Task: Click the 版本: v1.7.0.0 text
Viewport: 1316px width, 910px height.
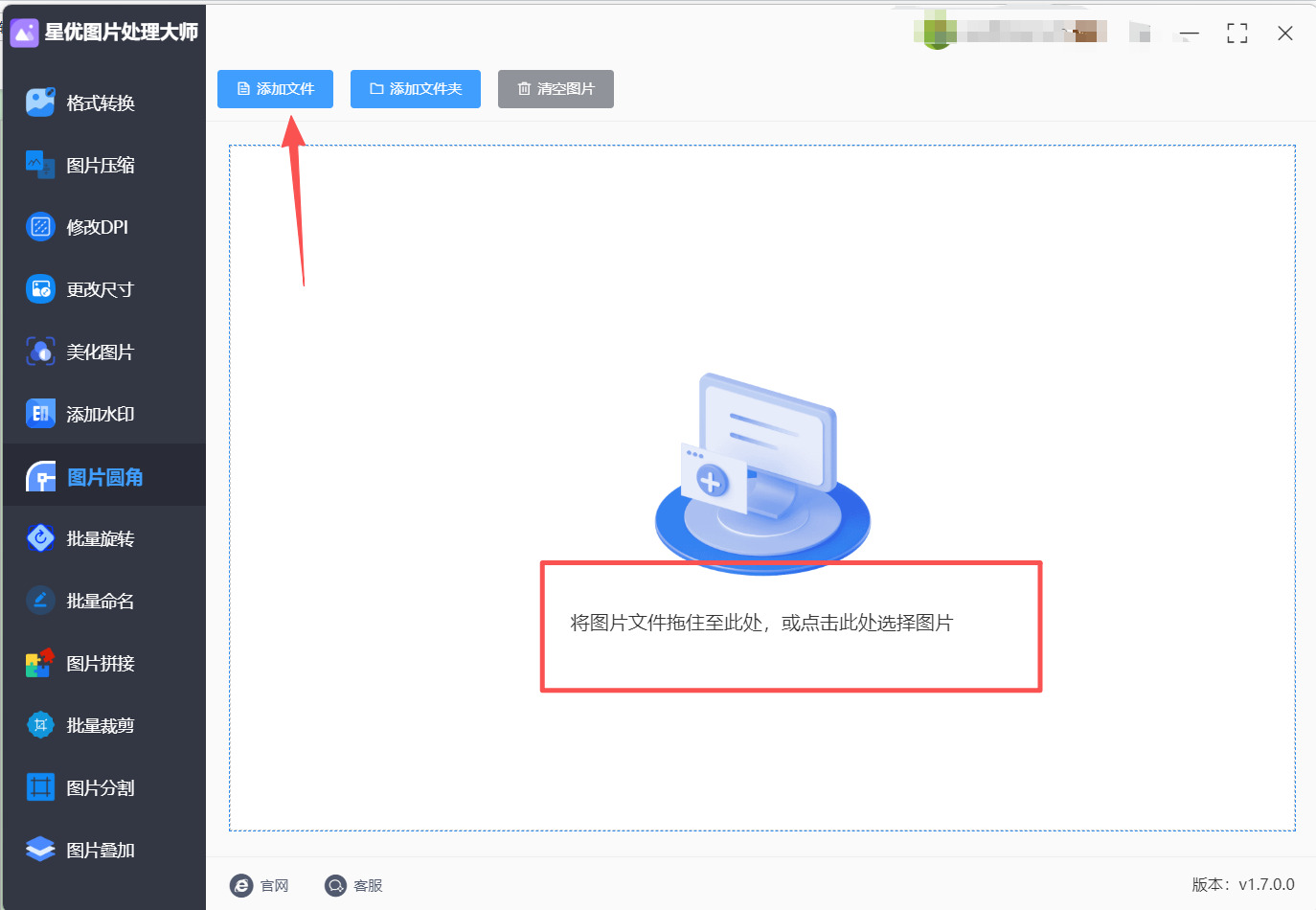Action: (x=1243, y=885)
